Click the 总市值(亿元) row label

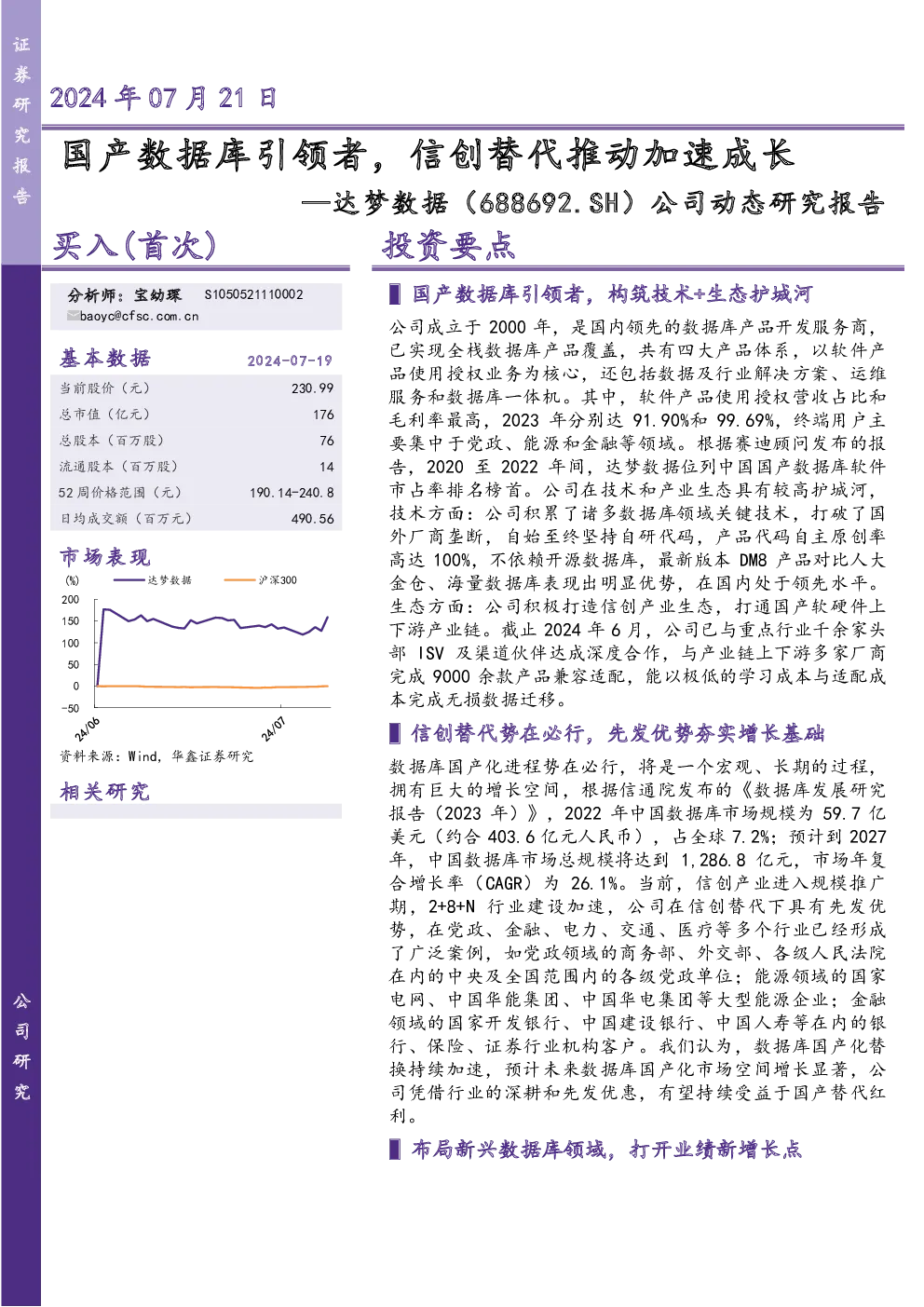[x=104, y=415]
